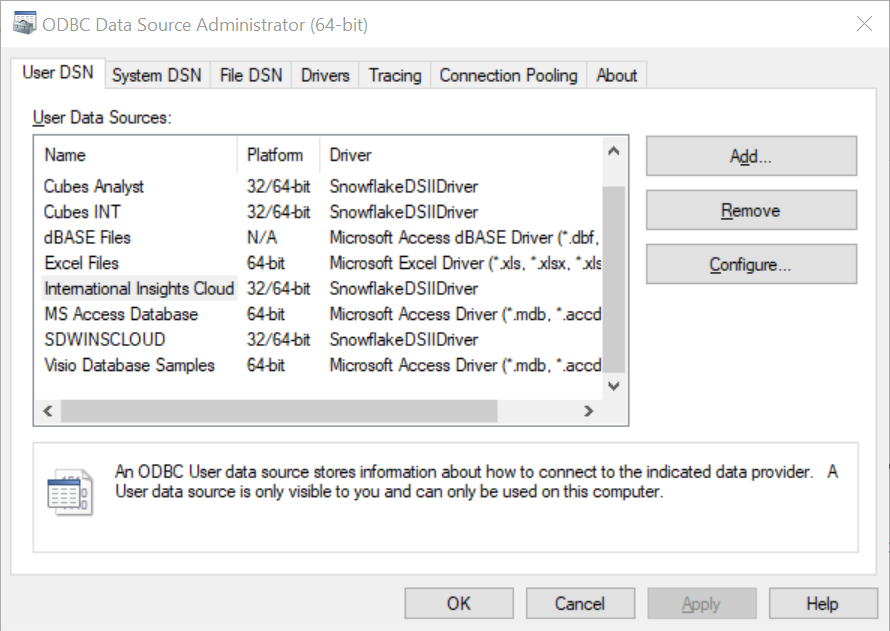Click the list's scroll down arrow

click(x=614, y=386)
